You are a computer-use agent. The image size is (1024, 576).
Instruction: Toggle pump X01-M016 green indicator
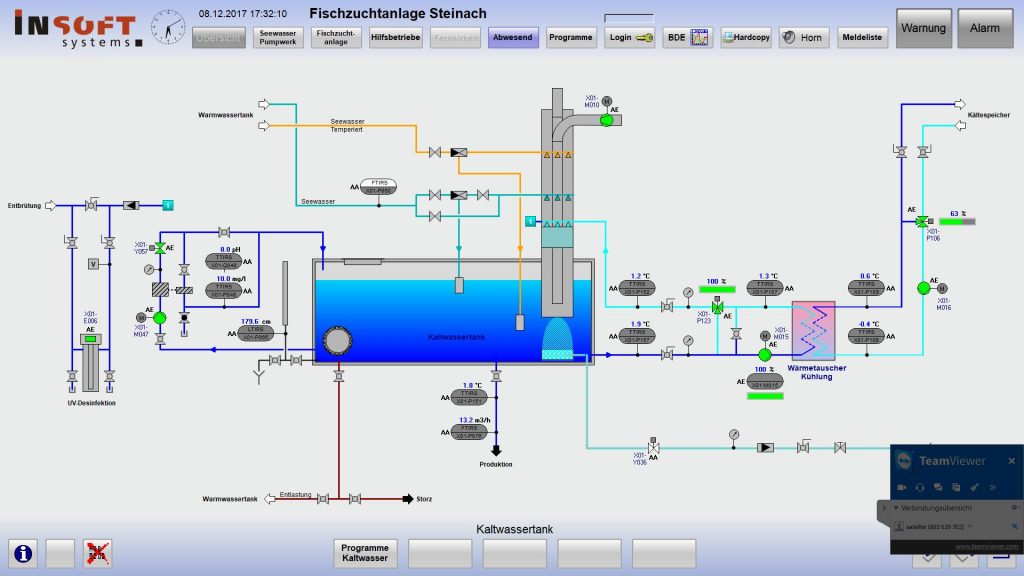click(924, 288)
